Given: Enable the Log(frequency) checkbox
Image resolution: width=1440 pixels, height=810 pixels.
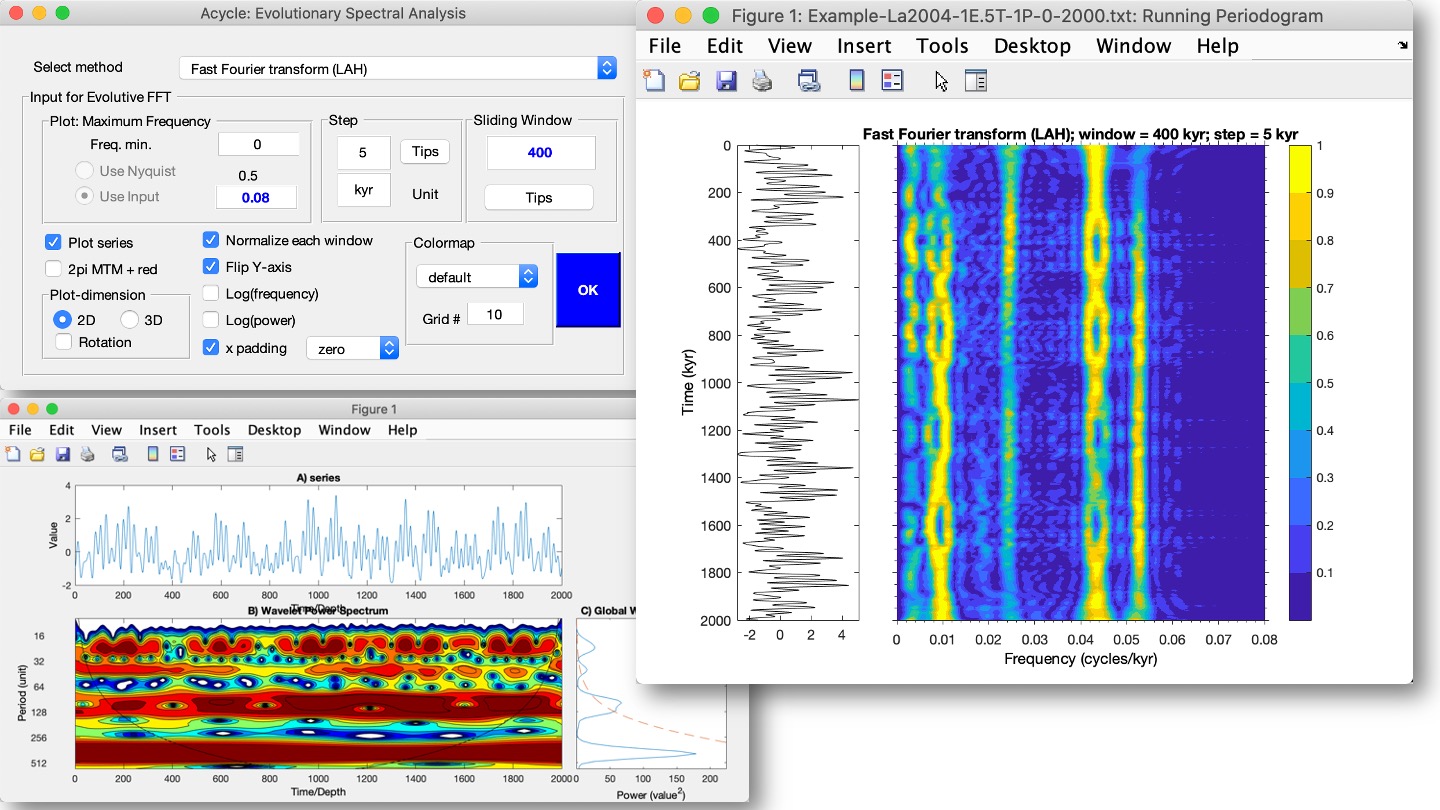Looking at the screenshot, I should tap(211, 294).
